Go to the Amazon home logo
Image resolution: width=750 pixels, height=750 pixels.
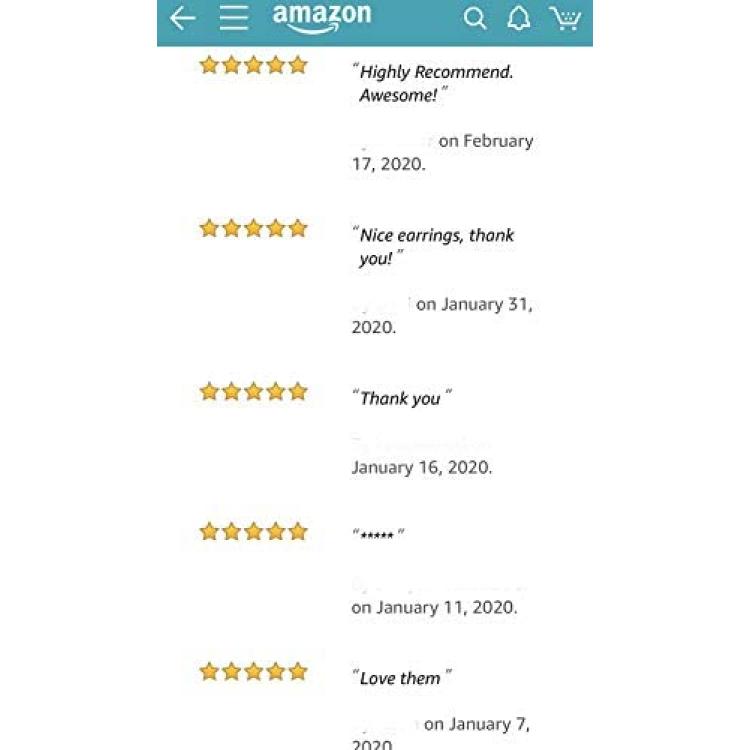tap(321, 18)
